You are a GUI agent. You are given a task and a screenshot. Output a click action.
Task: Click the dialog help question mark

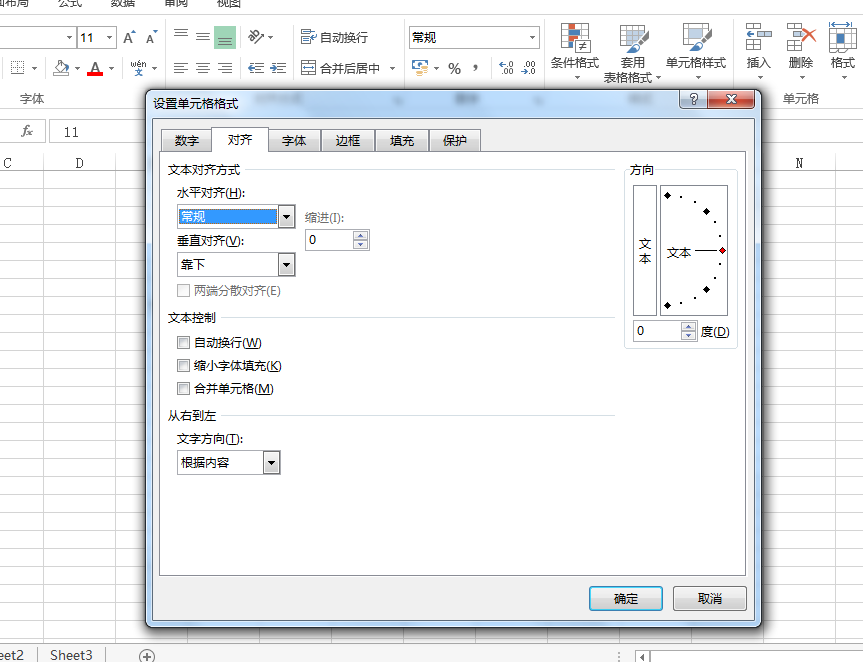pyautogui.click(x=693, y=99)
